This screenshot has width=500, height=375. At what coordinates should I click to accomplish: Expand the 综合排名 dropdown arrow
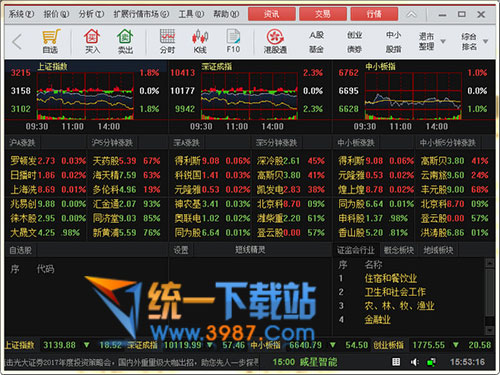click(486, 42)
